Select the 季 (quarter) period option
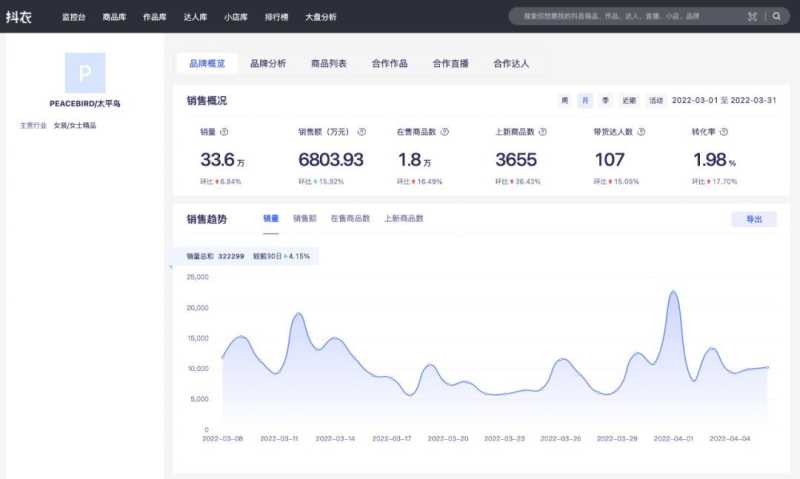800x479 pixels. coord(606,100)
